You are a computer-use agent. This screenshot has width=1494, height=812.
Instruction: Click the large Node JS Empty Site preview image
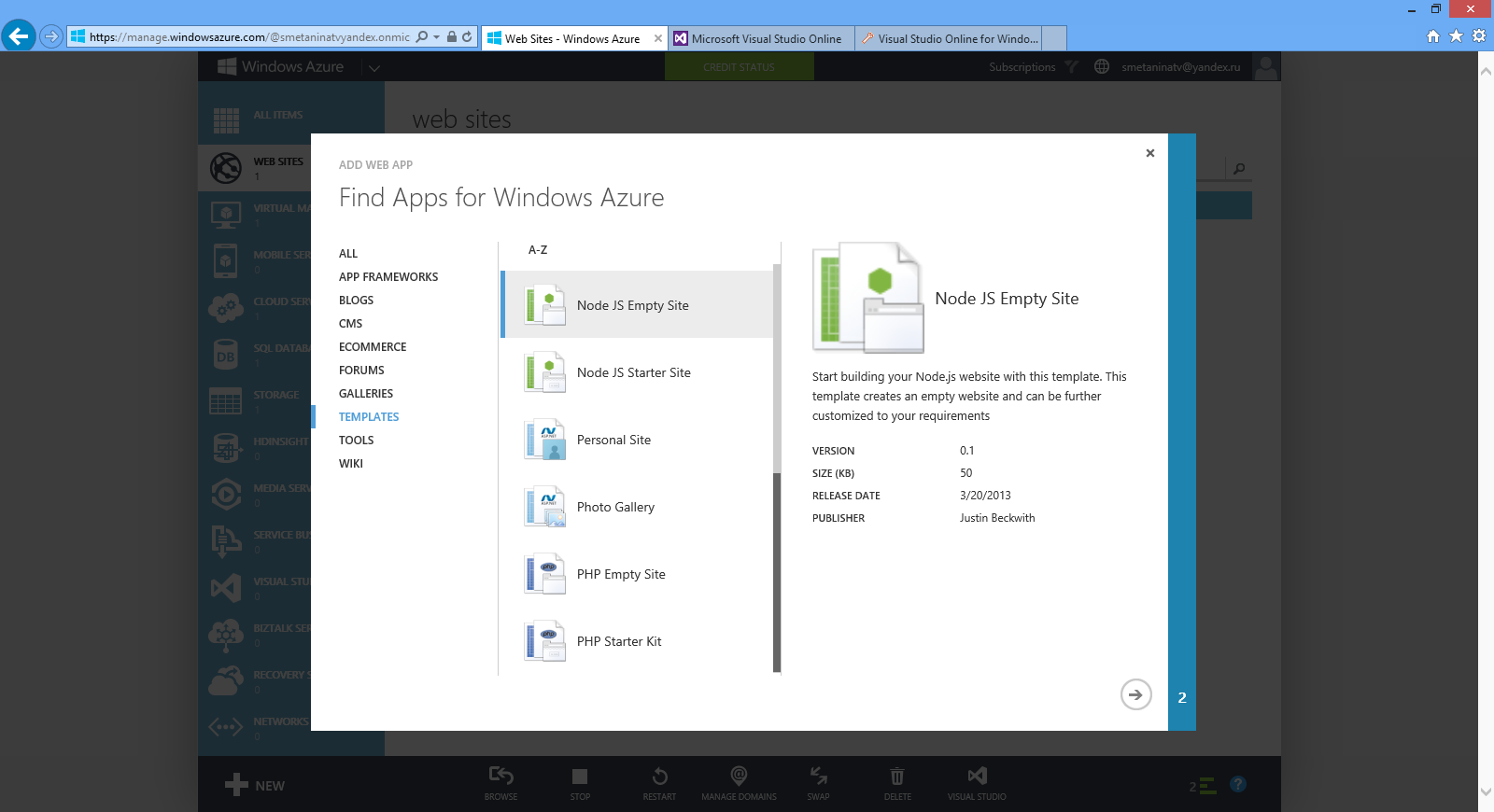point(868,298)
